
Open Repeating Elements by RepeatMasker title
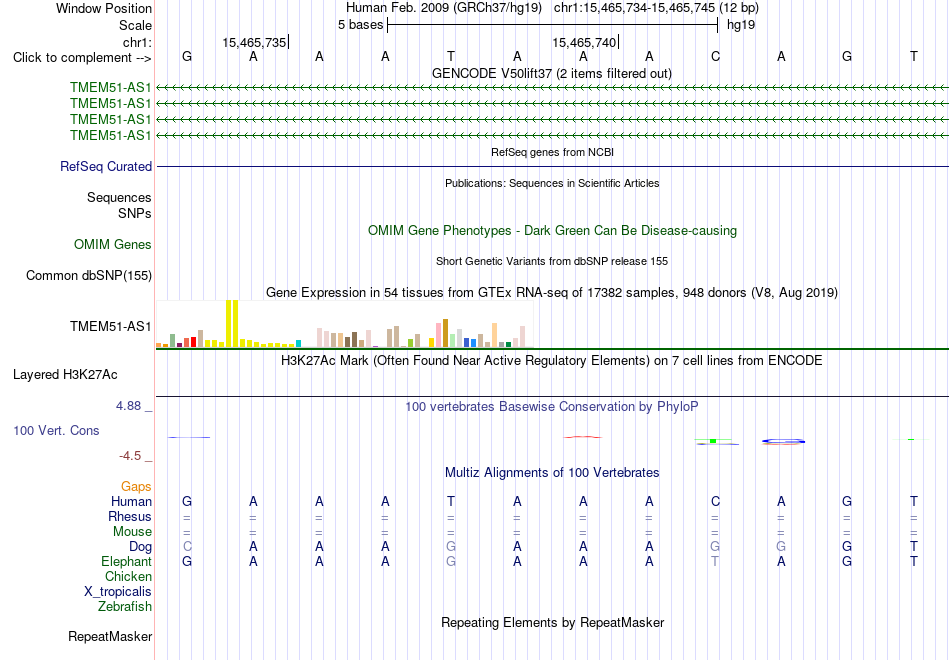553,622
